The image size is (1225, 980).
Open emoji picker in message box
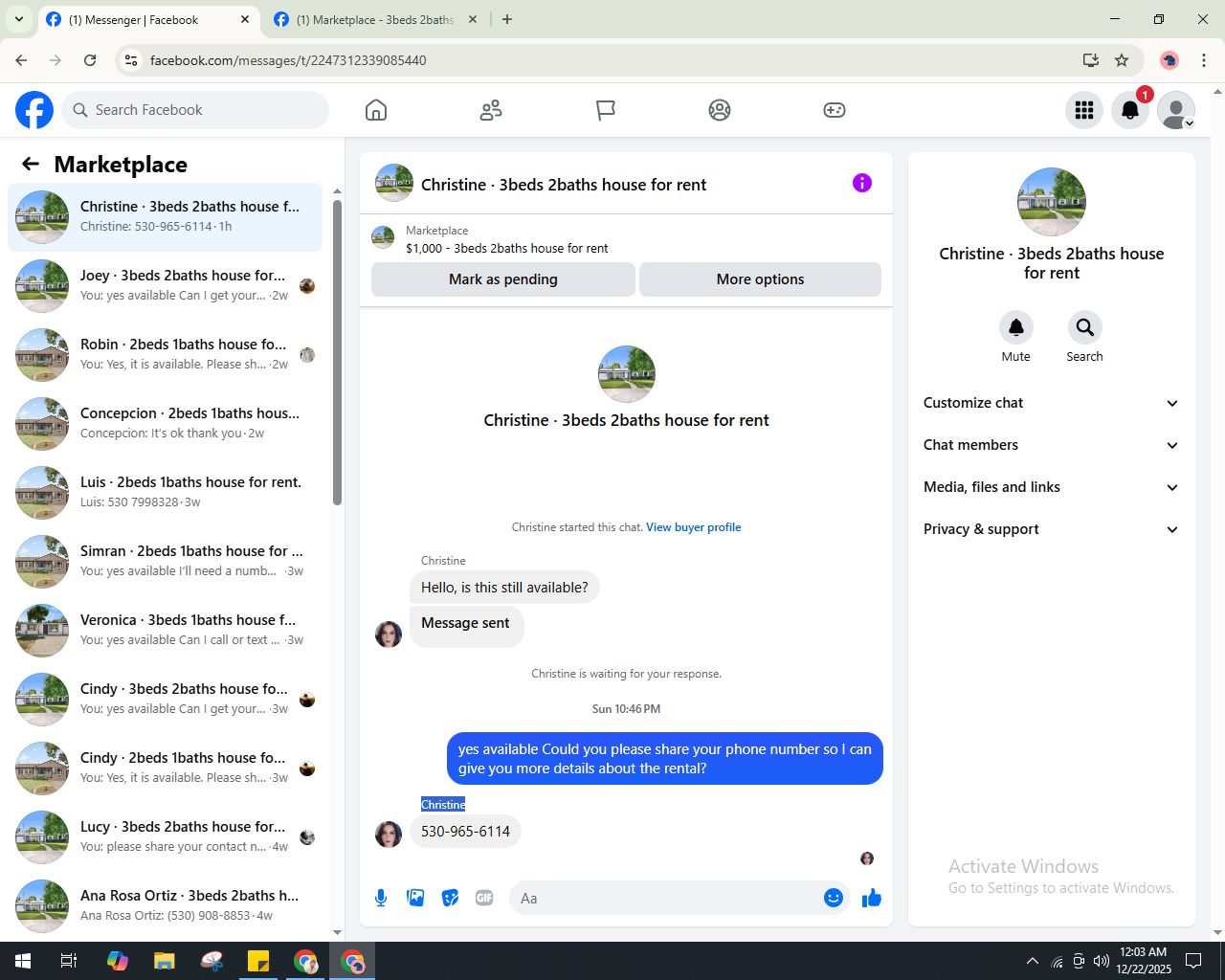coord(833,898)
